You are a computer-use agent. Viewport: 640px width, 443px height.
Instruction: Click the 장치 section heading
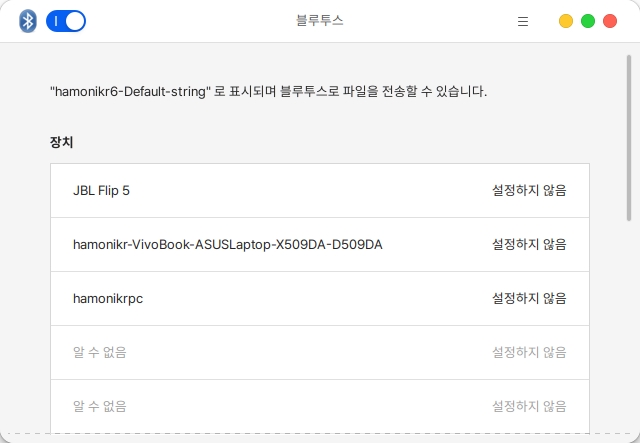(x=62, y=142)
